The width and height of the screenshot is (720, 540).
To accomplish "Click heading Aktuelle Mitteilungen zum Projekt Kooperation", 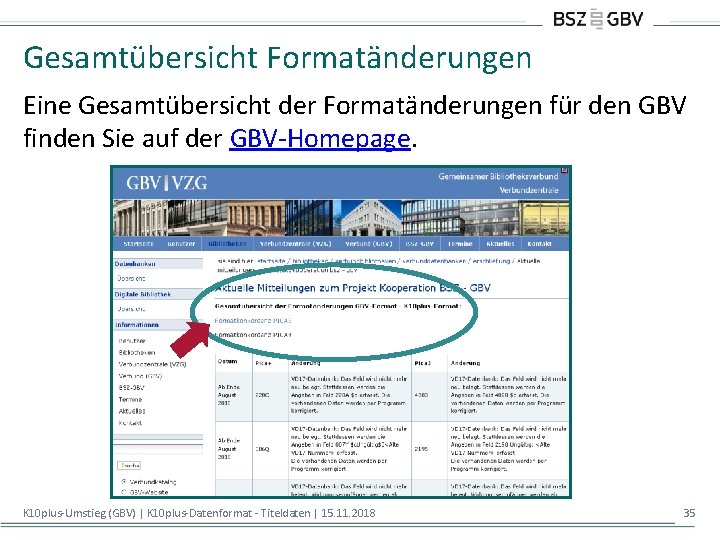I will tap(353, 288).
